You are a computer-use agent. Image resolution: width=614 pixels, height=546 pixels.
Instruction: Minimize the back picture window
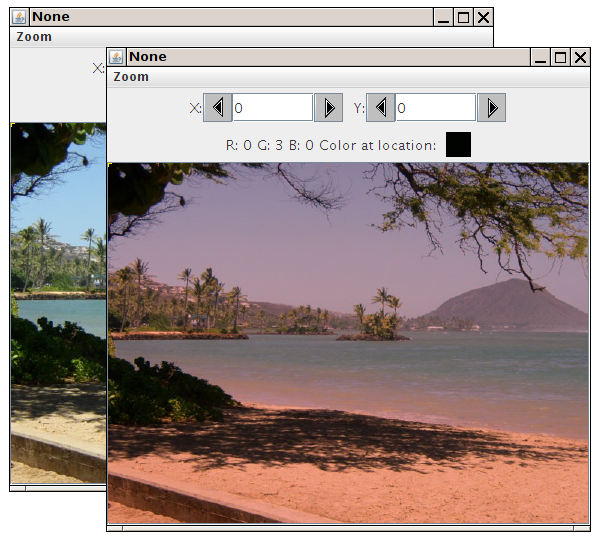click(444, 18)
